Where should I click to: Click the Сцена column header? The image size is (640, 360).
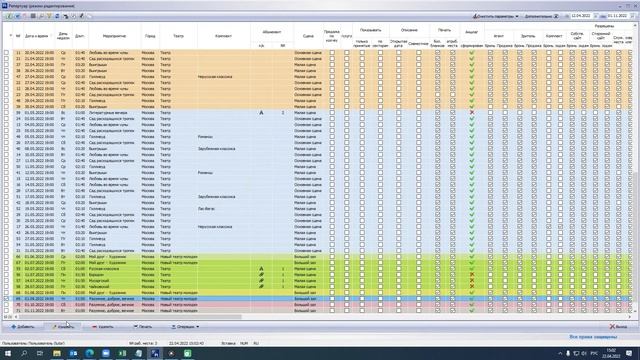click(308, 36)
